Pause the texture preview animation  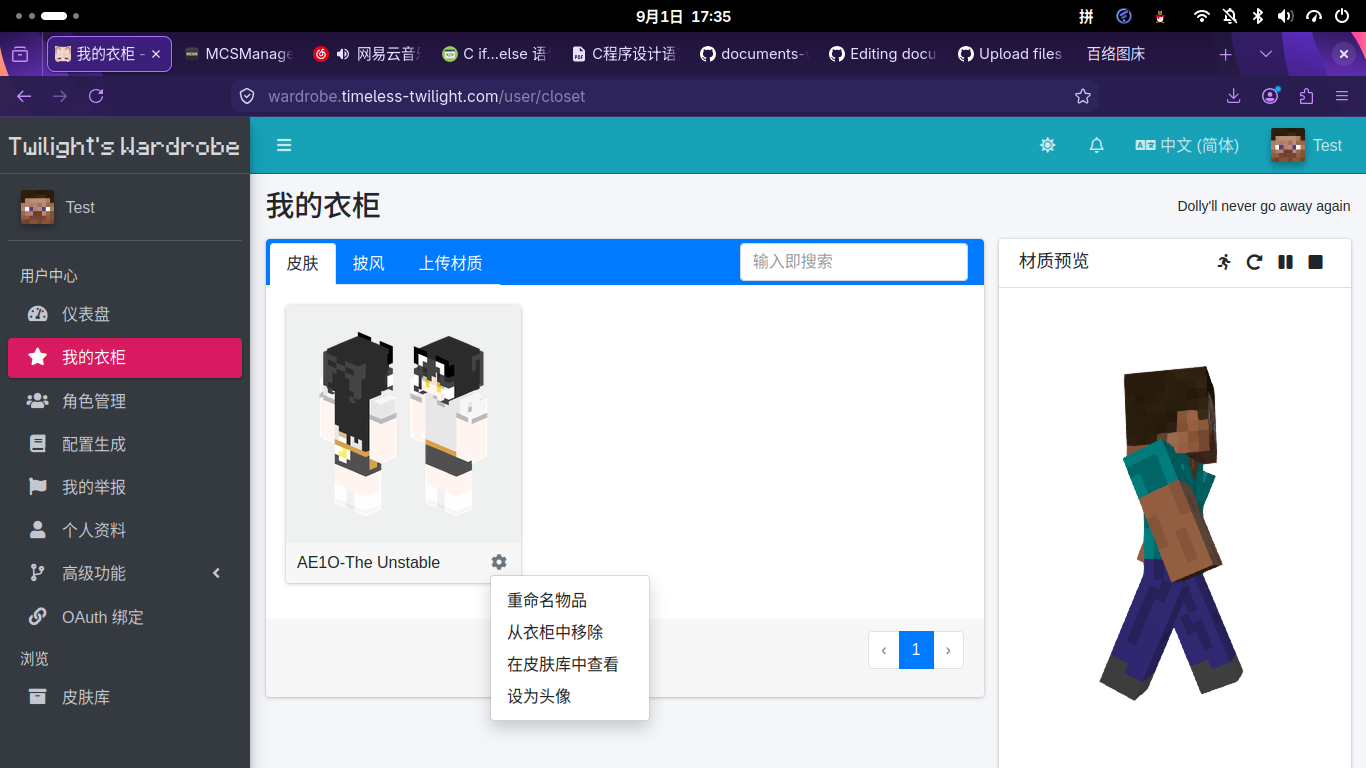(x=1285, y=262)
